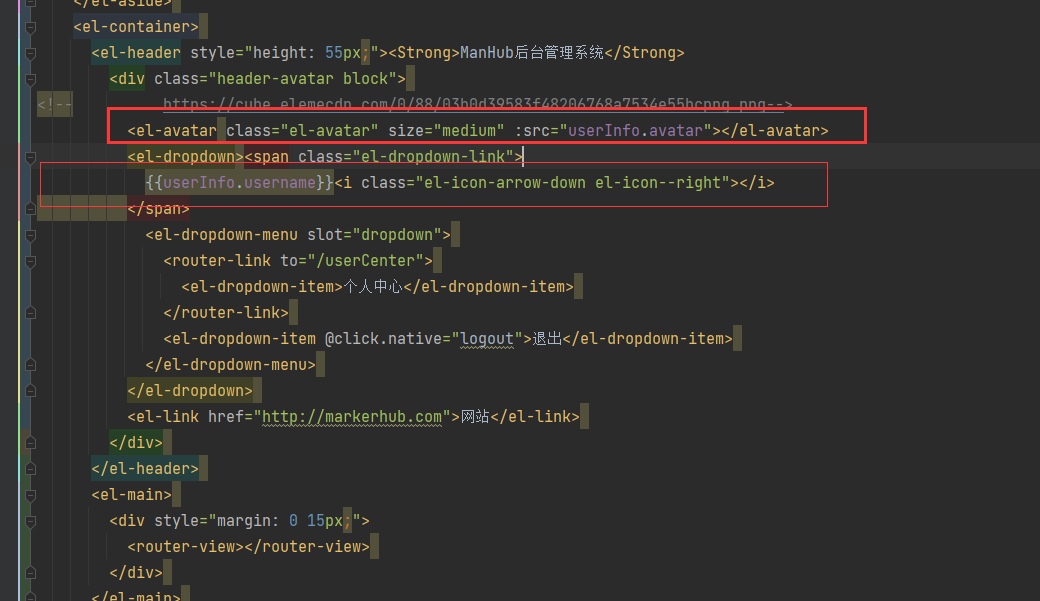Toggle fold marker at closing el-dropdown tag
The height and width of the screenshot is (601, 1040).
pyautogui.click(x=31, y=391)
